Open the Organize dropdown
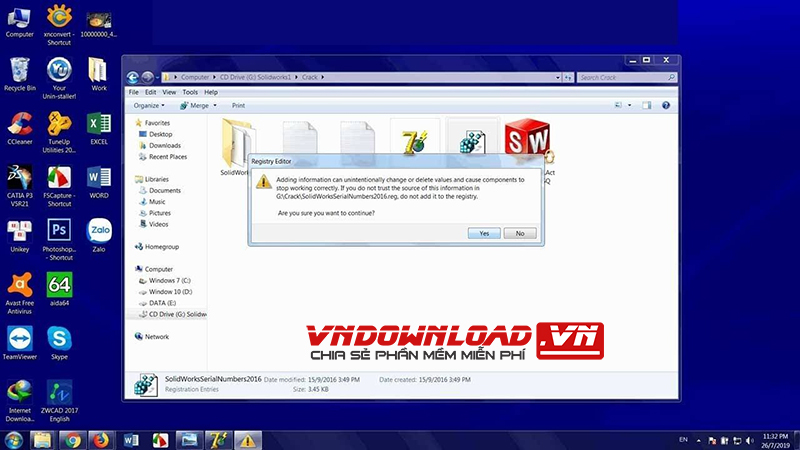The width and height of the screenshot is (800, 450). [149, 106]
